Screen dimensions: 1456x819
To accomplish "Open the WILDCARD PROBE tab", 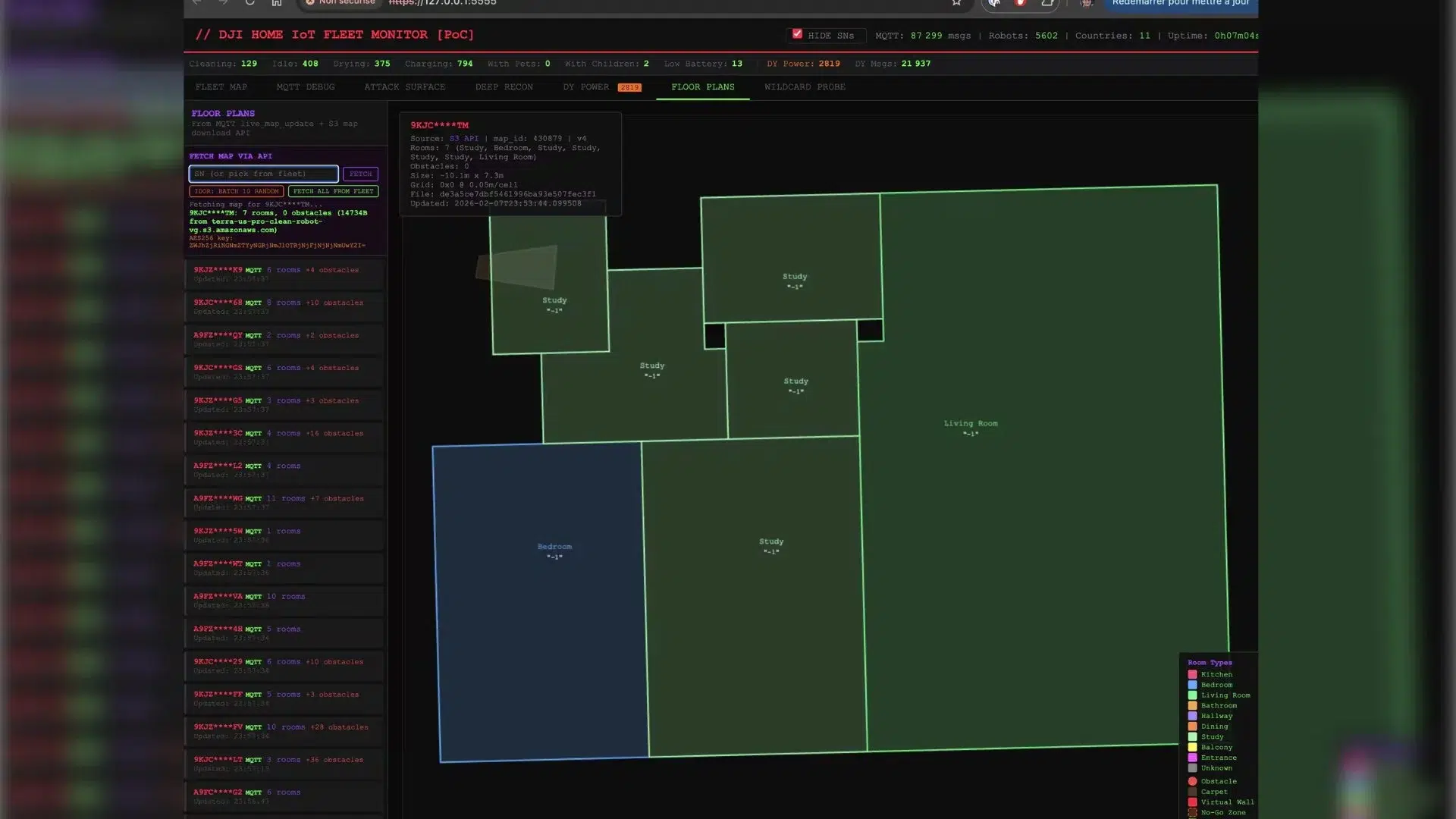I will click(x=805, y=86).
